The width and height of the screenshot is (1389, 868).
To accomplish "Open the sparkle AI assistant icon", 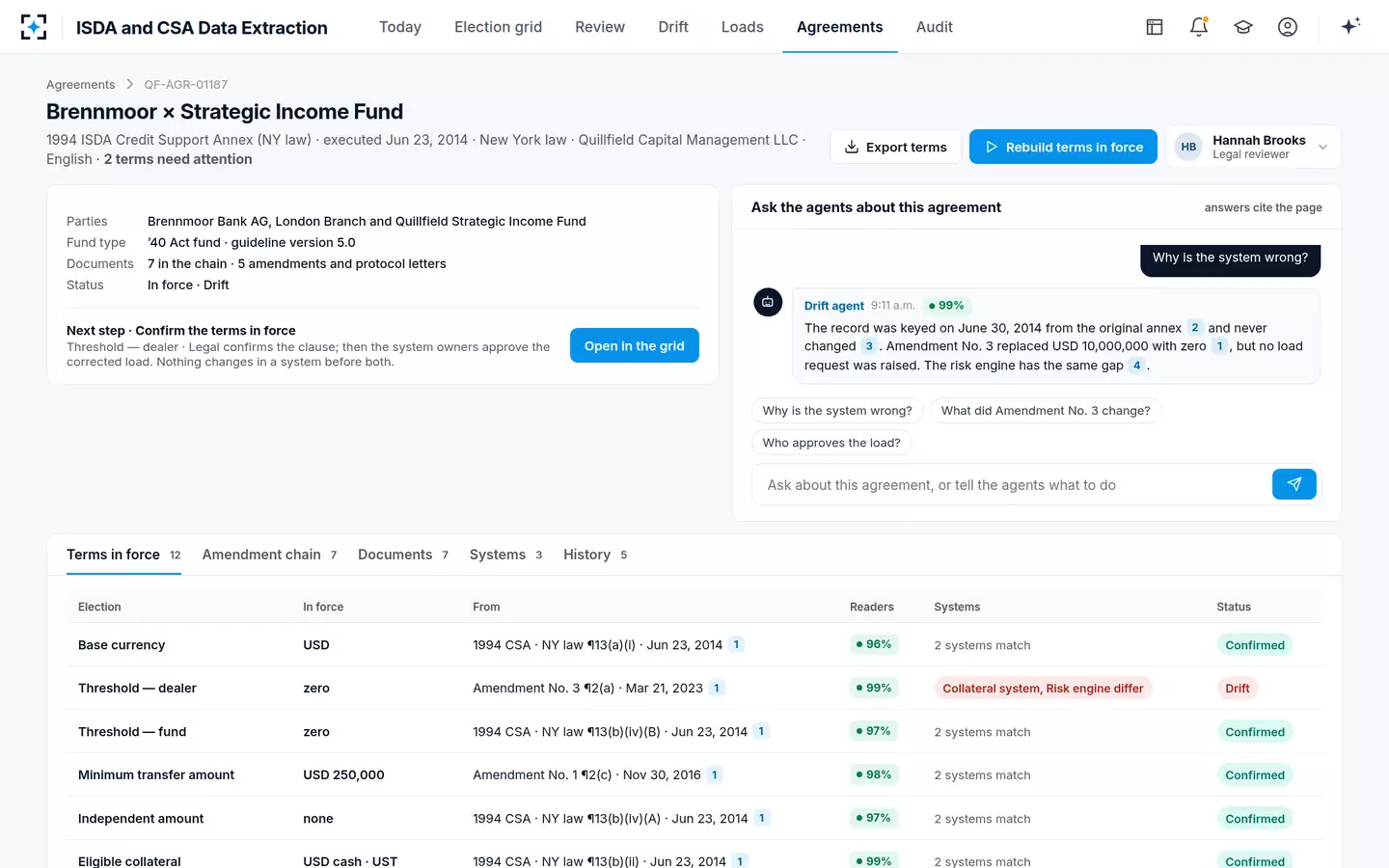I will pyautogui.click(x=1350, y=26).
